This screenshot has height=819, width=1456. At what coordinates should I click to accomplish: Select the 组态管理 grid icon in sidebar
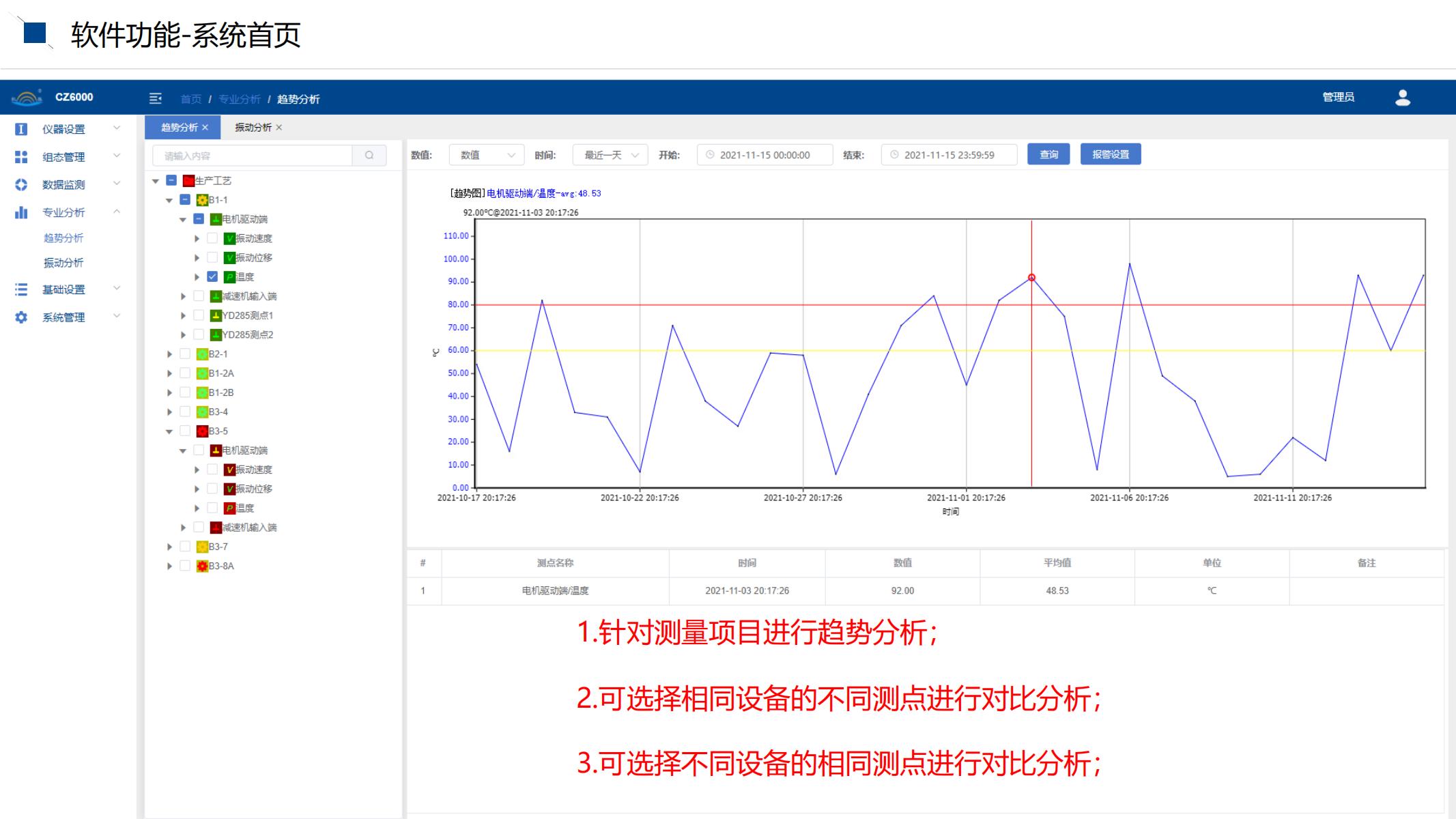[23, 156]
